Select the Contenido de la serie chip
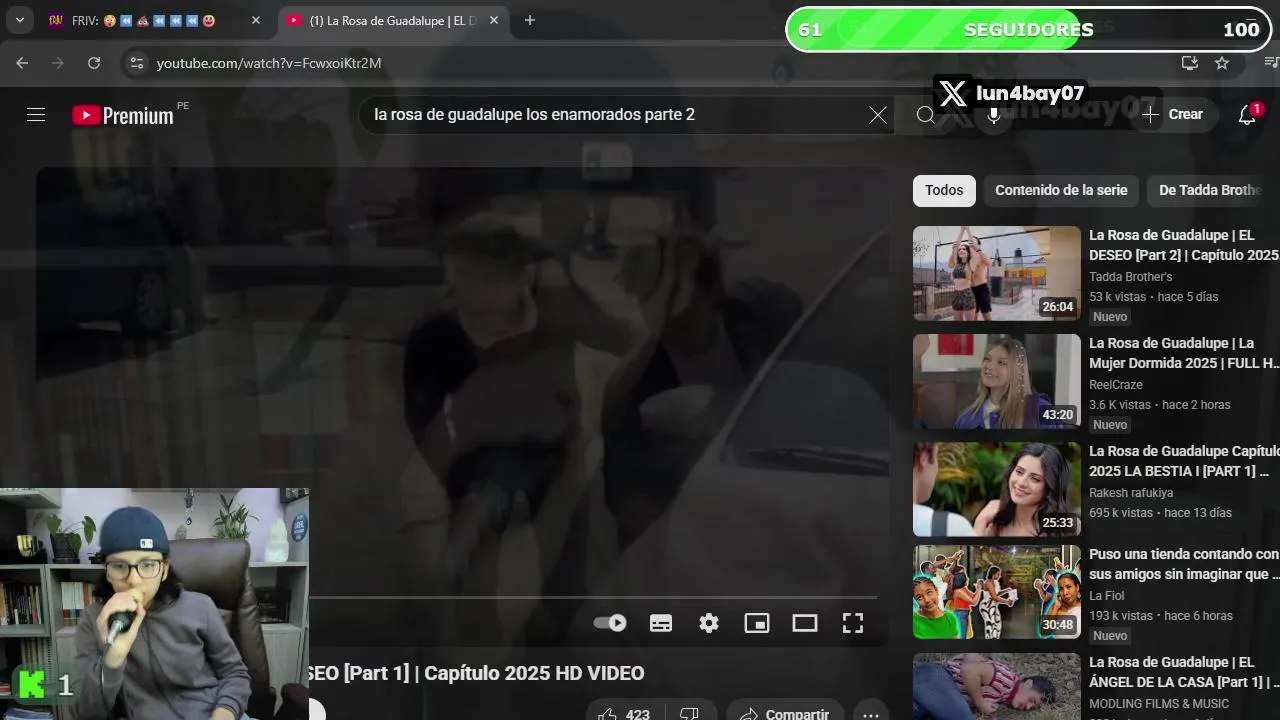The image size is (1280, 720). (1061, 190)
